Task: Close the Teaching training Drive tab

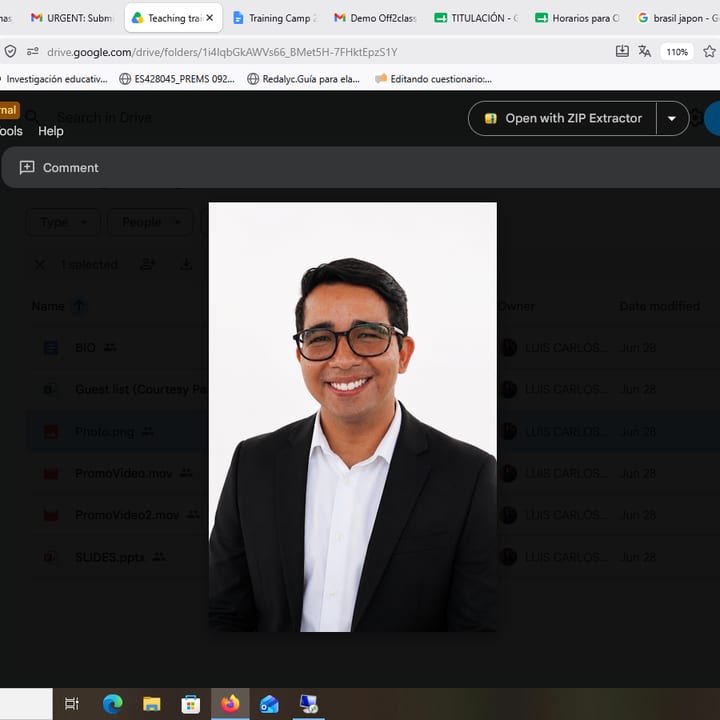Action: (210, 18)
